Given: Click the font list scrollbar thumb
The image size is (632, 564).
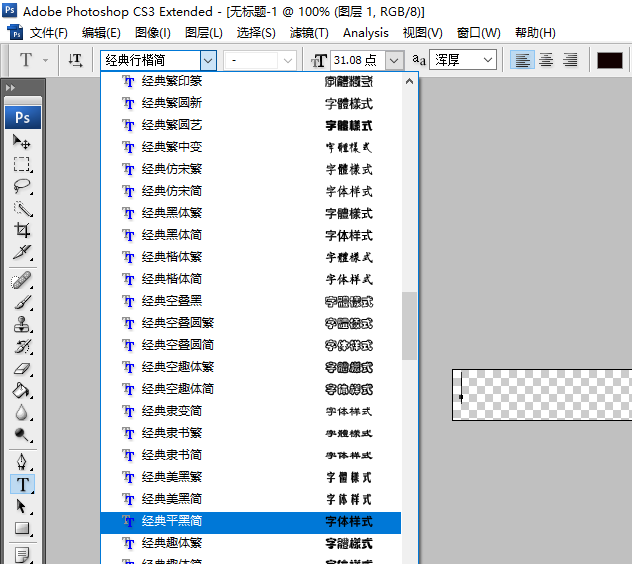Looking at the screenshot, I should coord(409,326).
